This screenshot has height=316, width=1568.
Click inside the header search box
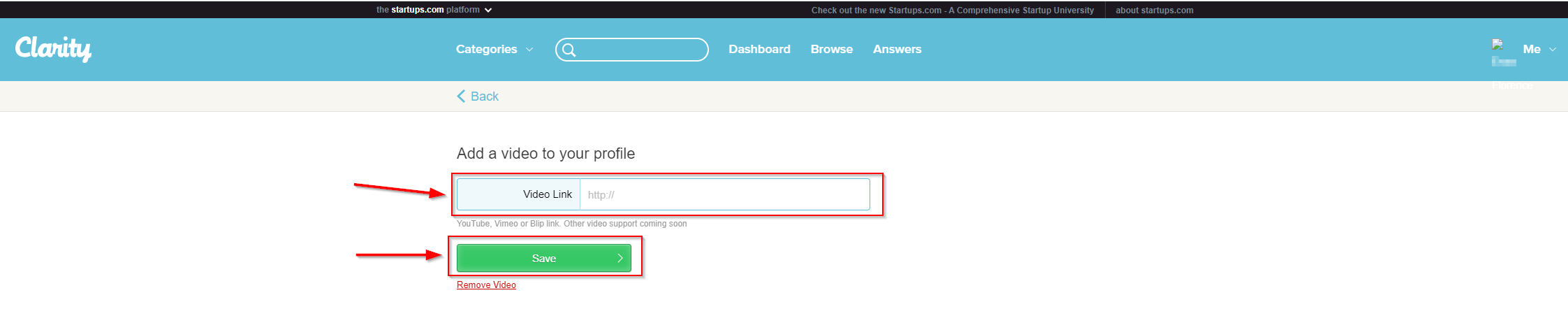632,50
